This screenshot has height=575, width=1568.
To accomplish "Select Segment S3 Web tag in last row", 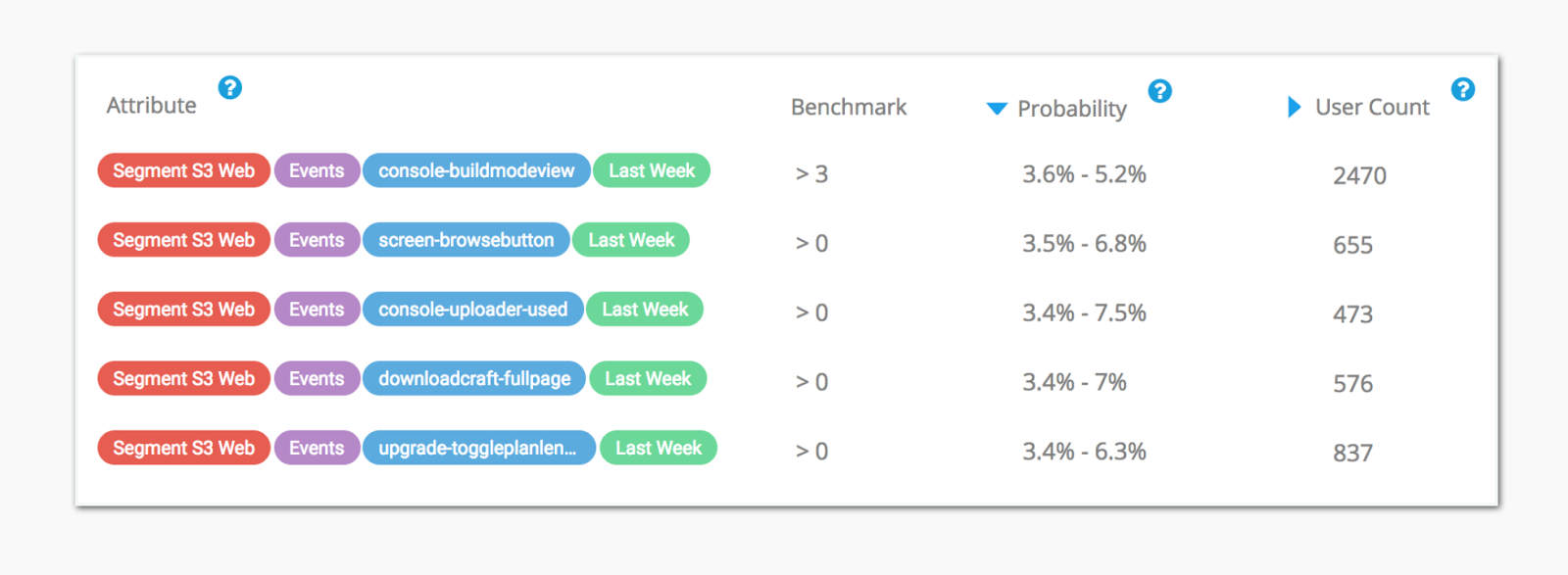I will (x=183, y=448).
